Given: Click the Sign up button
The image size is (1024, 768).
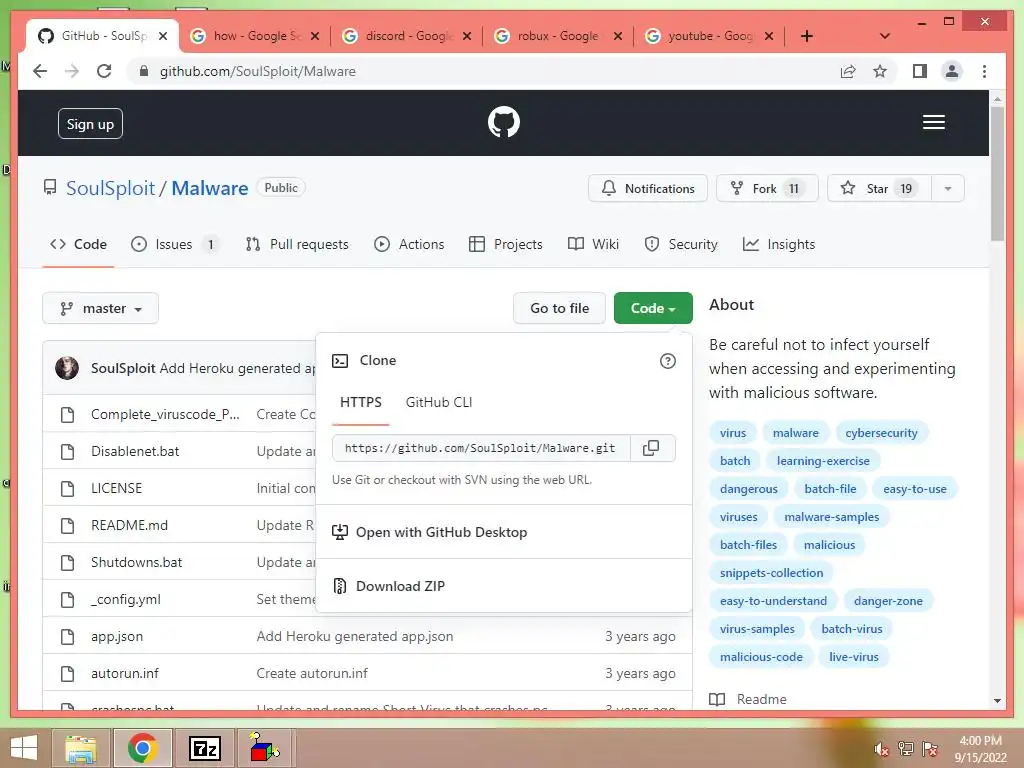Looking at the screenshot, I should tap(90, 124).
